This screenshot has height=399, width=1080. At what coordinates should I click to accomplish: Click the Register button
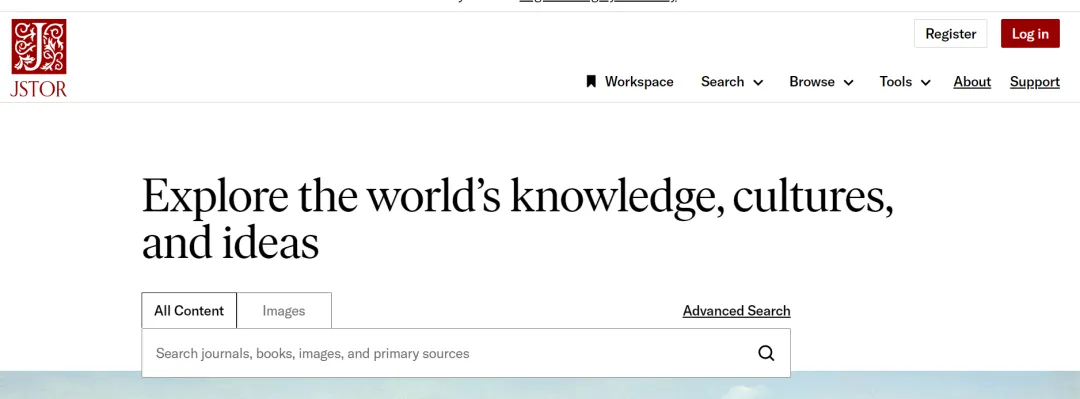(x=951, y=34)
